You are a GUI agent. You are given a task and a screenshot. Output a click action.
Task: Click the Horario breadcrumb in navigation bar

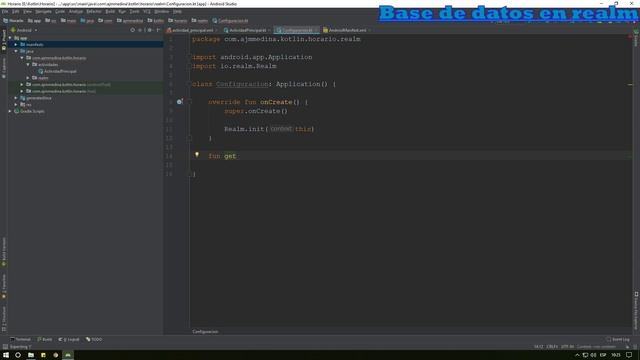click(13, 20)
